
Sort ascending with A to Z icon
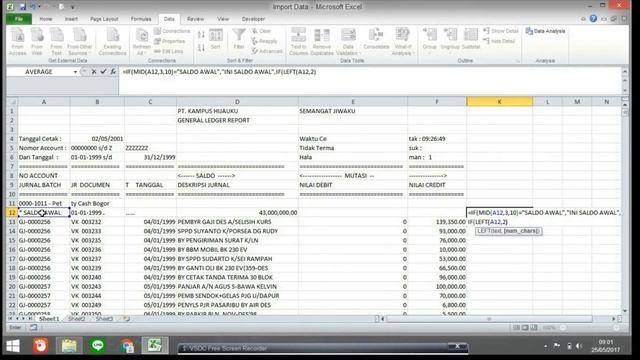coord(201,35)
